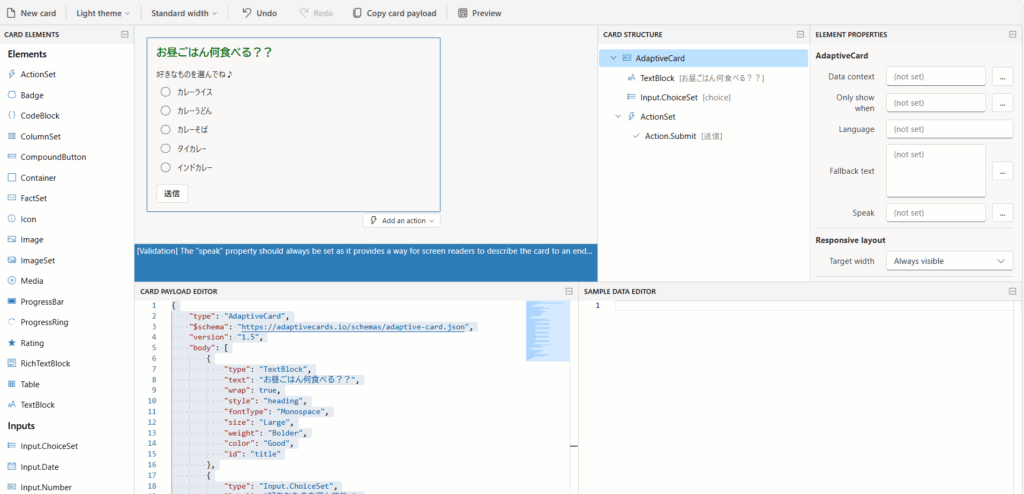Viewport: 1024px width, 494px height.
Task: Open binding editor for Speak
Action: click(x=1002, y=212)
